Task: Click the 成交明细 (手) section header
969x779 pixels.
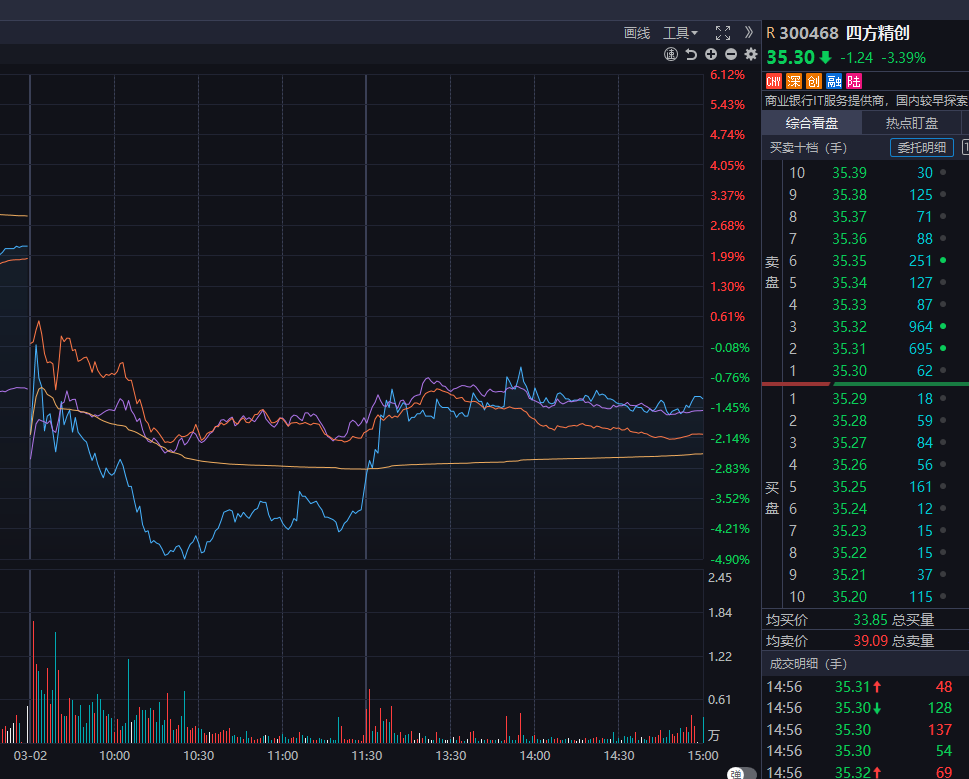Action: point(807,663)
